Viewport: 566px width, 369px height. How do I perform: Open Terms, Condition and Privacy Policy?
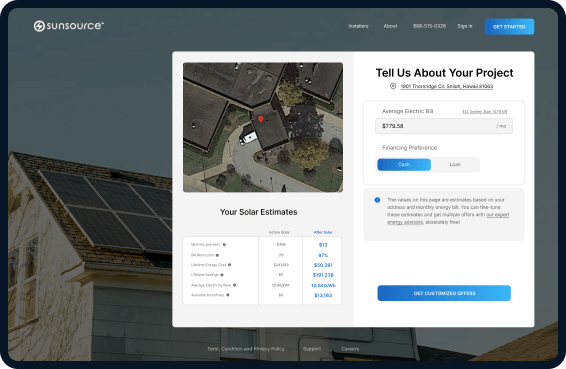(x=245, y=349)
